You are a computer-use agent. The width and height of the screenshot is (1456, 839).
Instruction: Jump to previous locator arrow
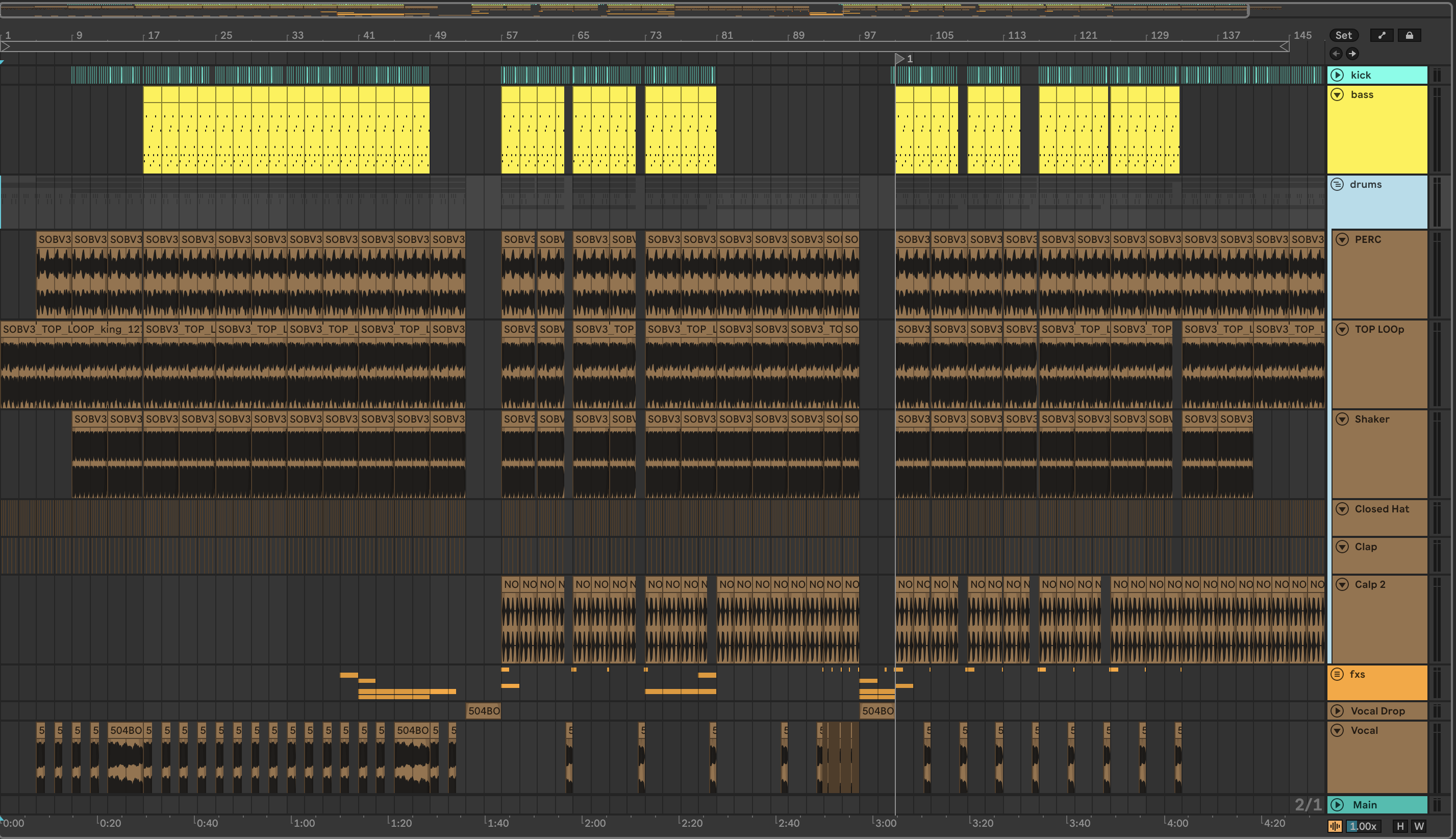[1336, 54]
